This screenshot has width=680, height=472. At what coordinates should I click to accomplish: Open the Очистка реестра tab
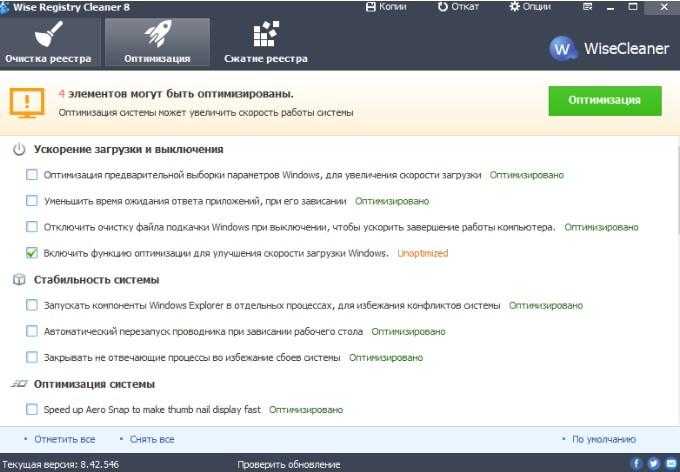(48, 43)
